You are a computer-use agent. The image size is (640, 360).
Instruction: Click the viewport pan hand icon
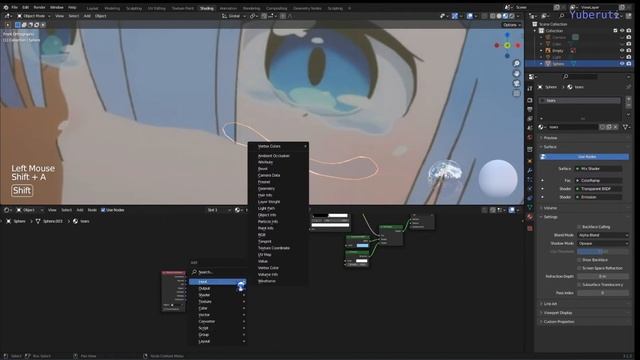516,73
